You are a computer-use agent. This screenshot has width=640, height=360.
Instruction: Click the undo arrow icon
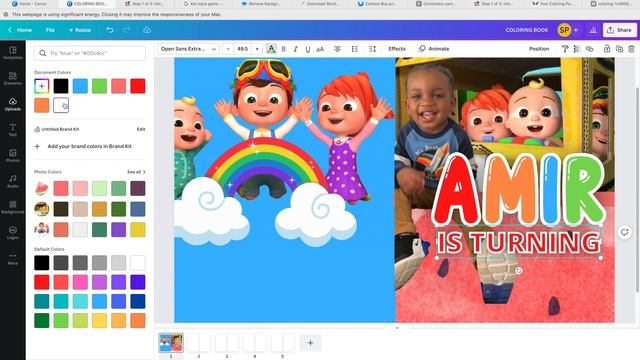pos(110,30)
